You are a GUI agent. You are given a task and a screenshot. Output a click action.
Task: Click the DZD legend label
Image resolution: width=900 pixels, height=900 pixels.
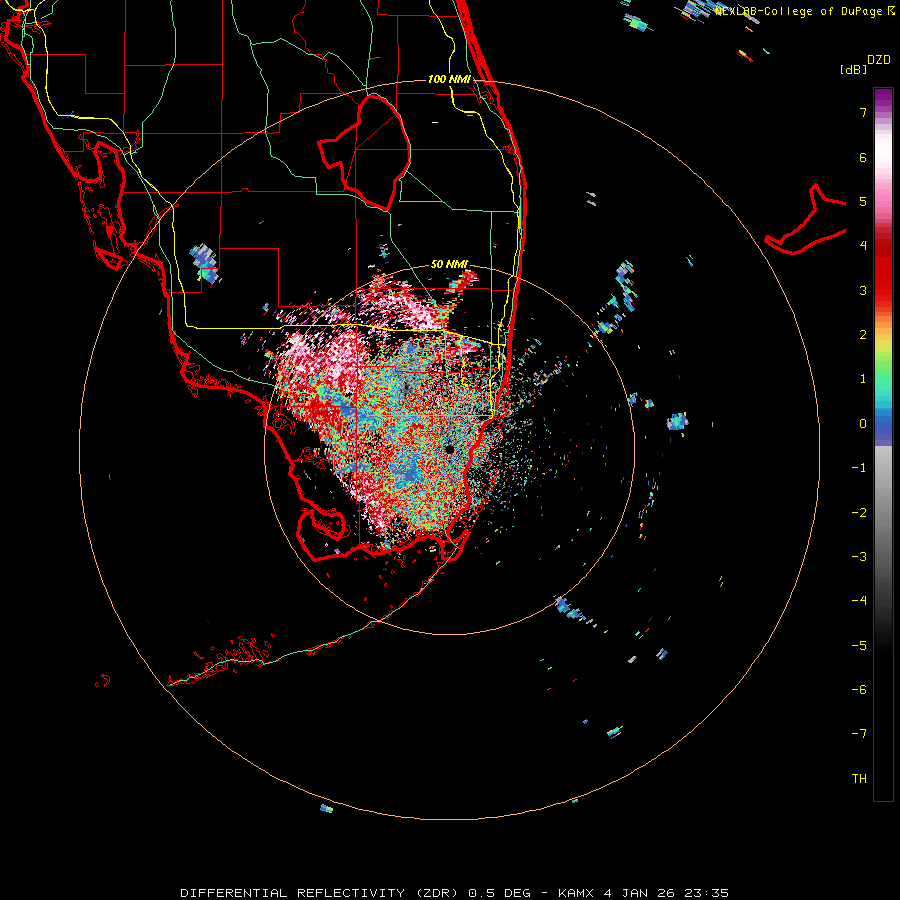(x=878, y=60)
